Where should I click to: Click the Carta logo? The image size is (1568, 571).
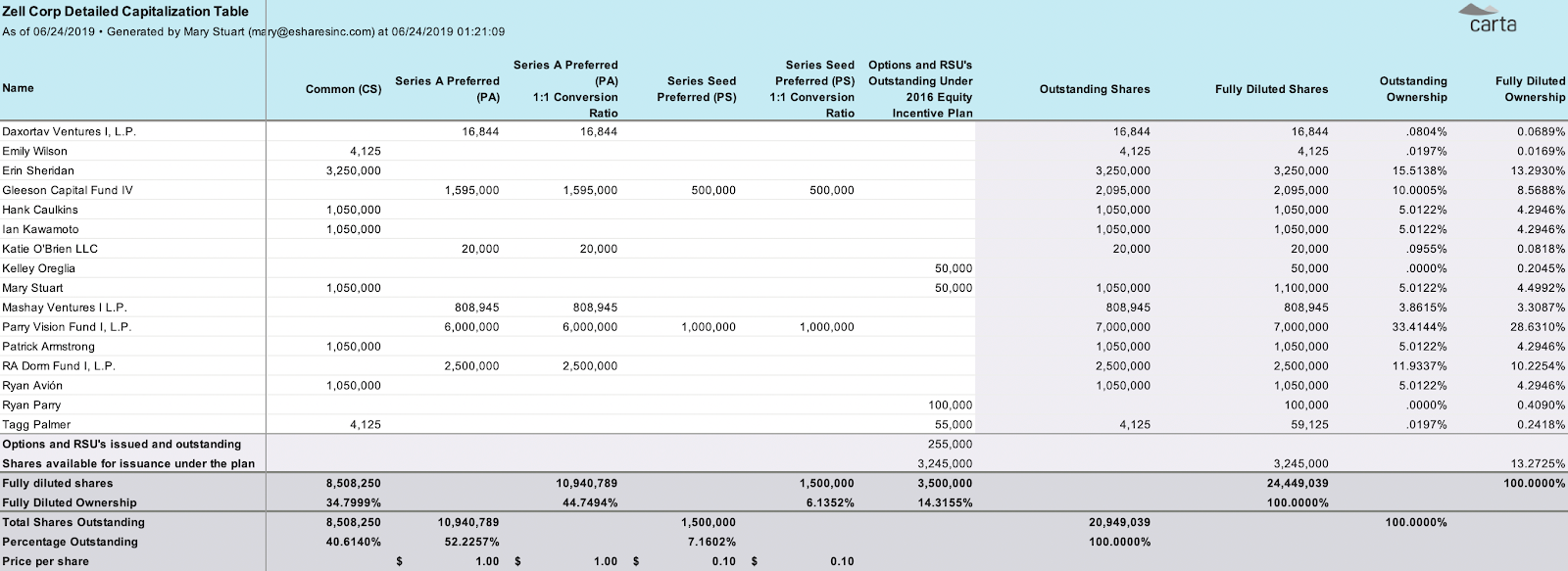1493,19
